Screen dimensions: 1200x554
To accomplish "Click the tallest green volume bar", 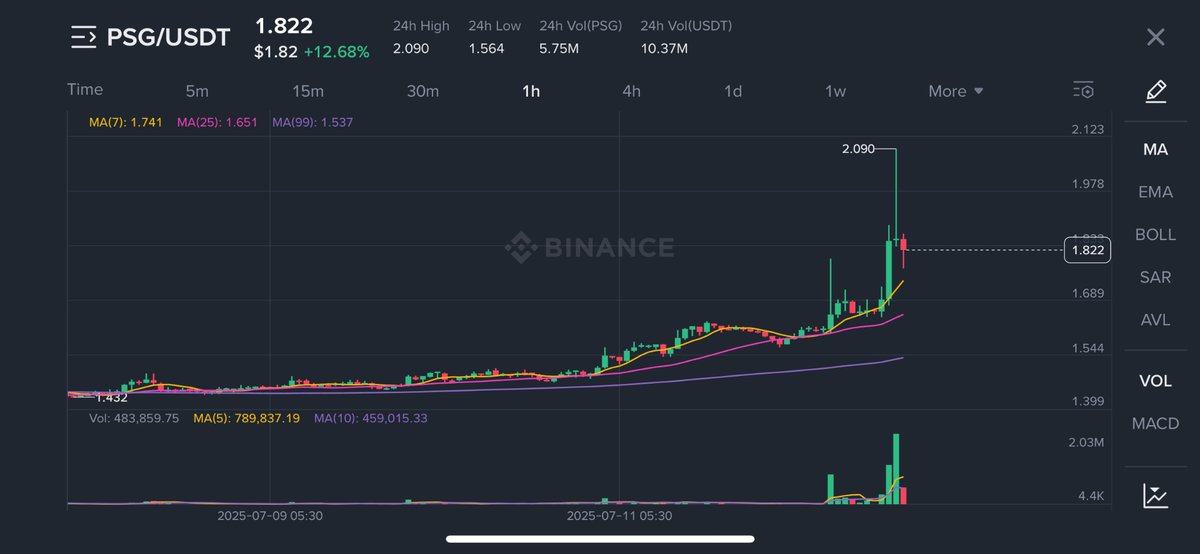I will (896, 468).
